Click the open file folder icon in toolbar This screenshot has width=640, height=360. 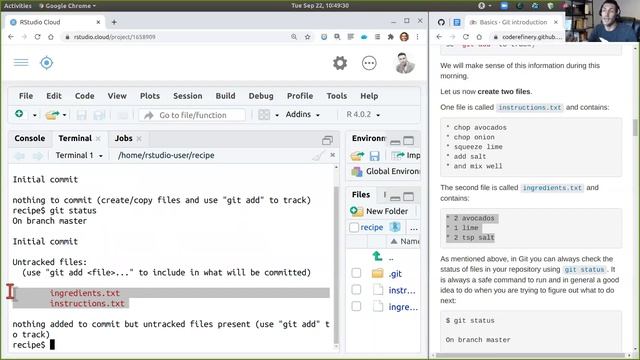[x=52, y=115]
